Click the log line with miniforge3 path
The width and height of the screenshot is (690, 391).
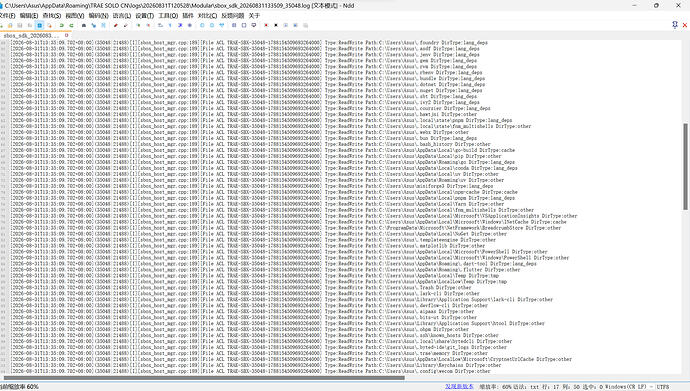[x=252, y=186]
